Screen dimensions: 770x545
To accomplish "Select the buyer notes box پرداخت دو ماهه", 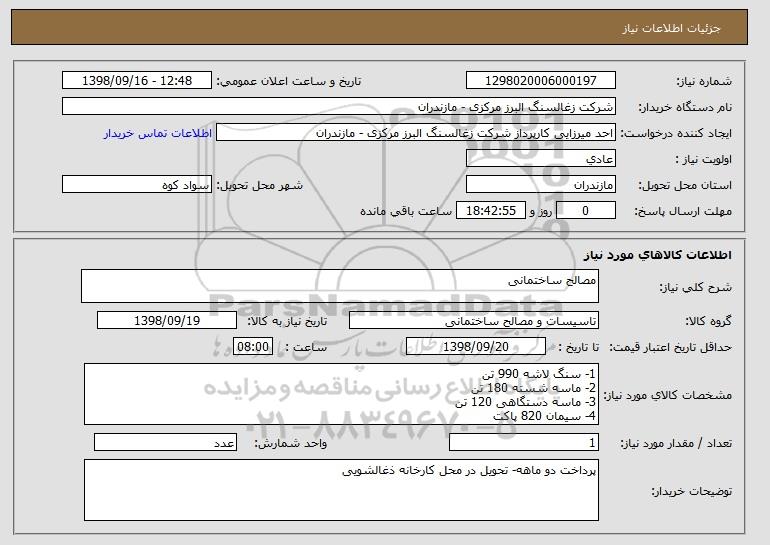I will click(341, 490).
